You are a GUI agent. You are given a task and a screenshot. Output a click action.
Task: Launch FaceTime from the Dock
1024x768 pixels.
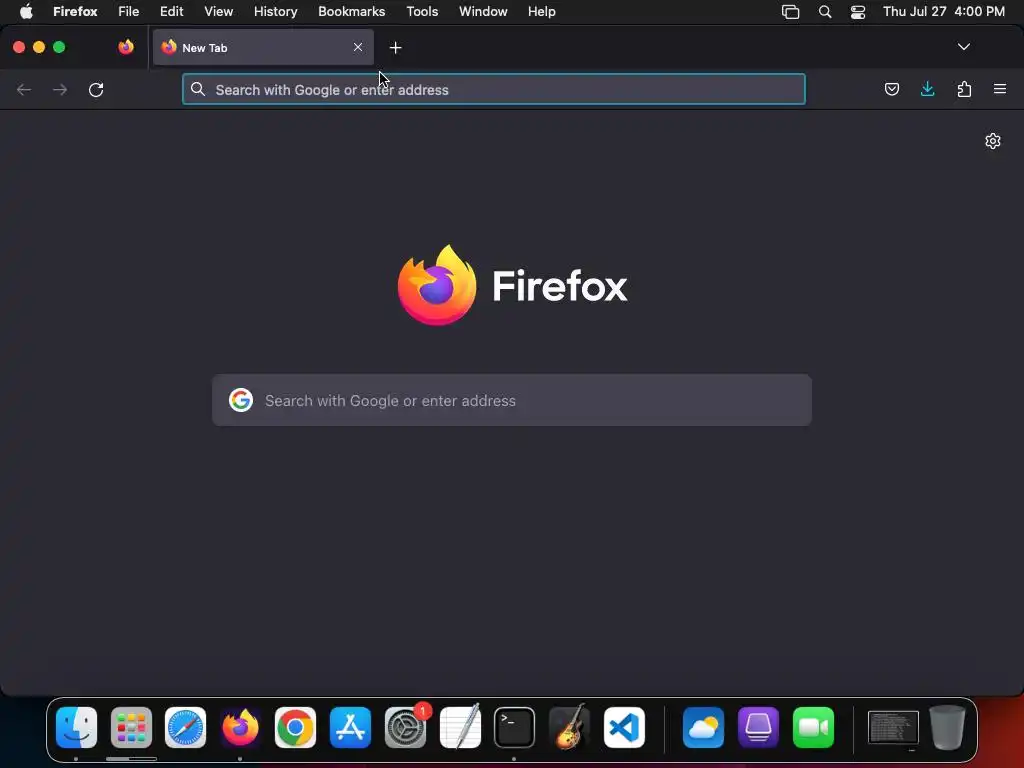coord(813,728)
